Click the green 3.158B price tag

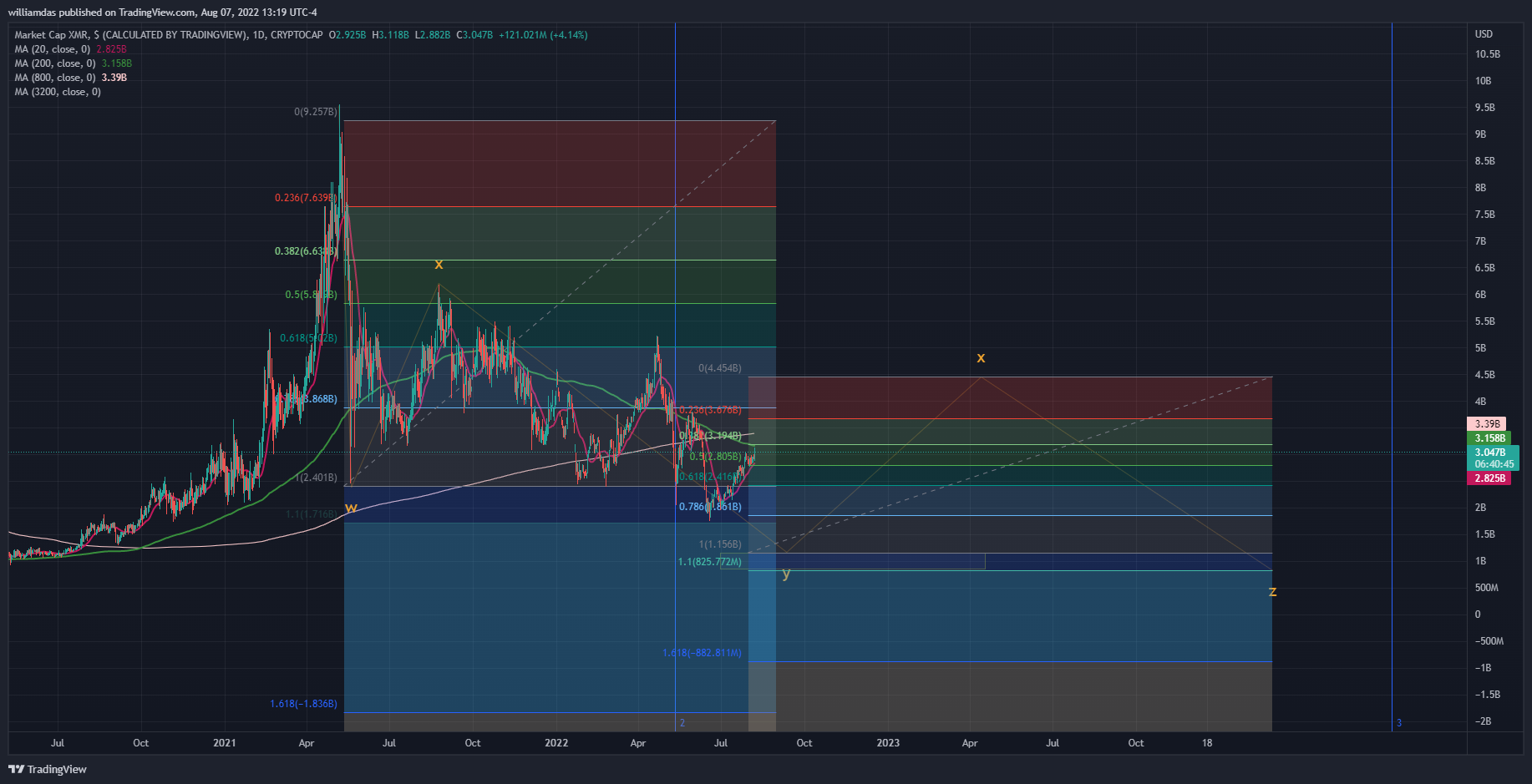[1489, 438]
